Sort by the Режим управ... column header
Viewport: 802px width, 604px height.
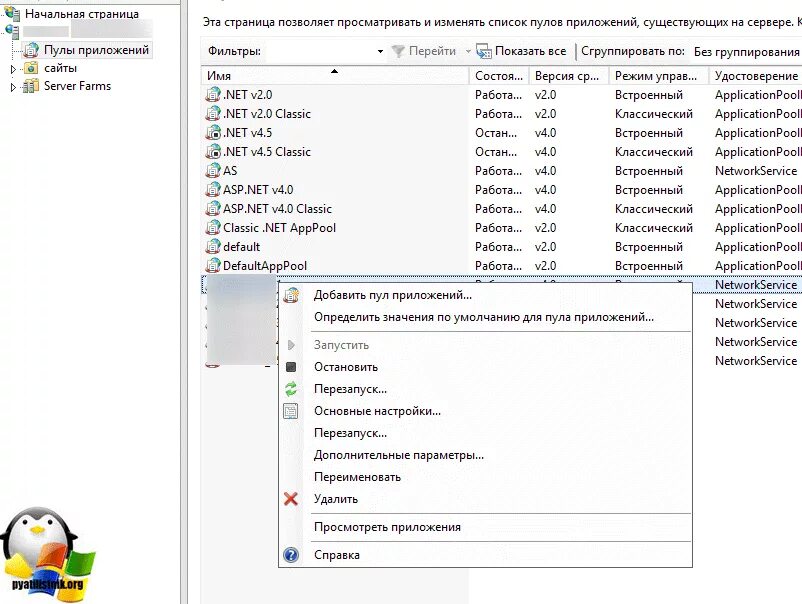pos(658,76)
